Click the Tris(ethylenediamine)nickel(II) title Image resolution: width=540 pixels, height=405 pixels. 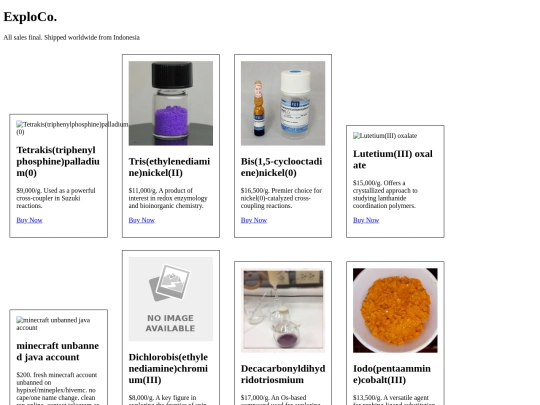coord(169,167)
